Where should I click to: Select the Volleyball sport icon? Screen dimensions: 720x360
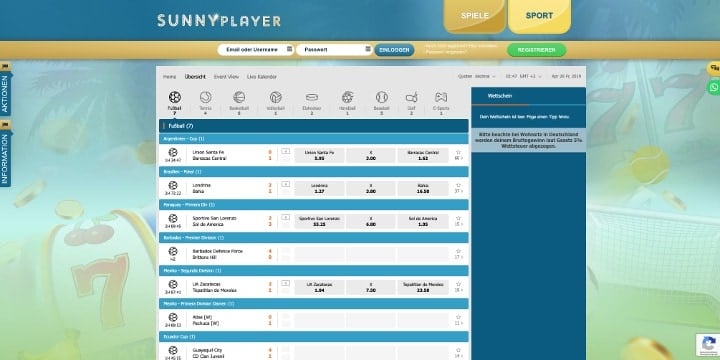[276, 97]
